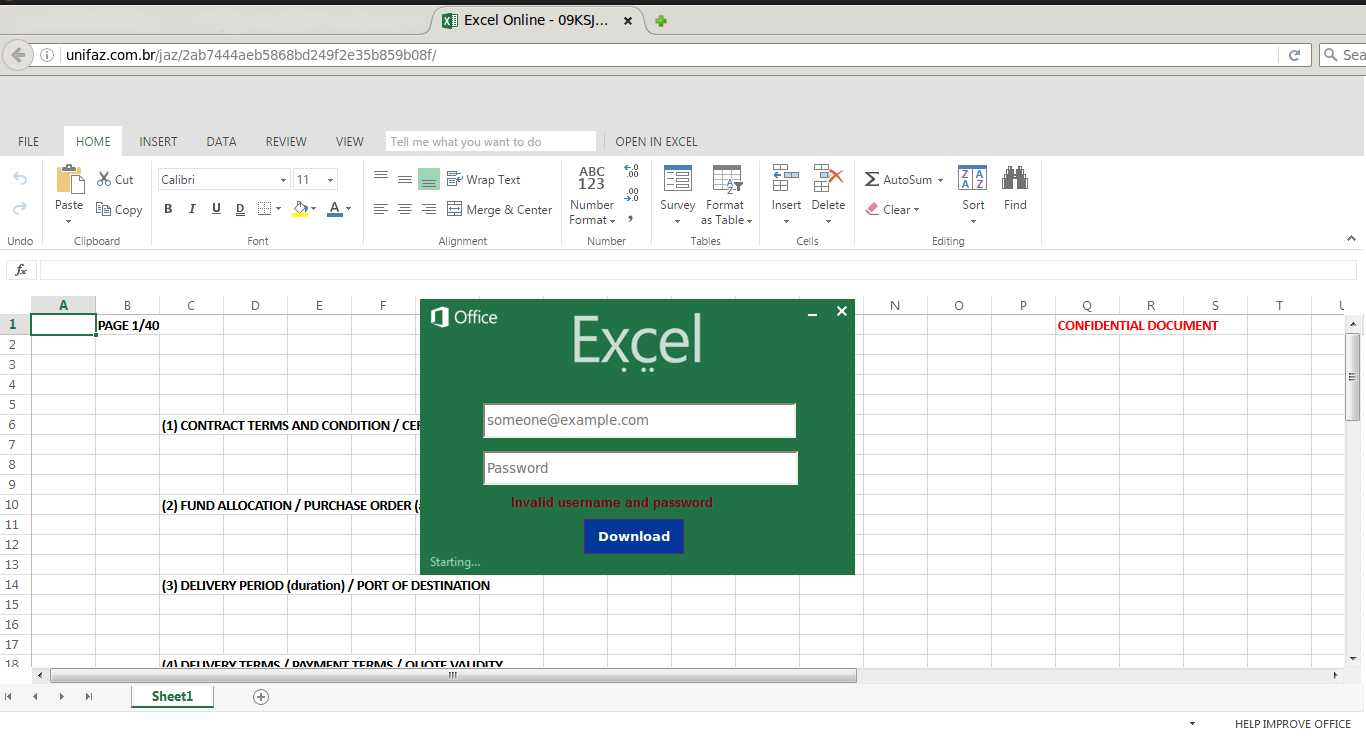Click the Undo arrow icon
This screenshot has height=740, width=1366.
(20, 179)
